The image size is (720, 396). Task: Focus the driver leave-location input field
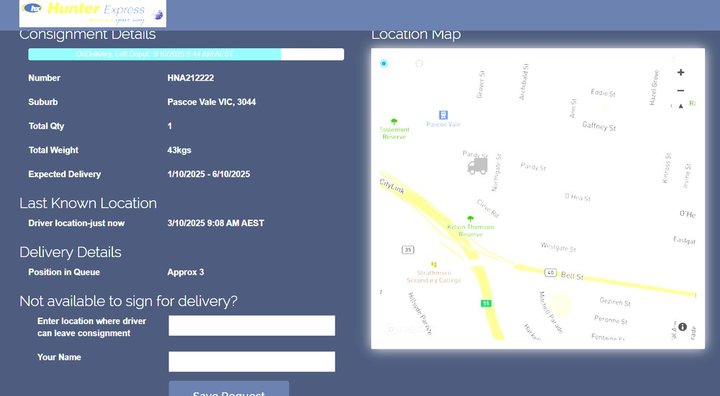coord(252,326)
